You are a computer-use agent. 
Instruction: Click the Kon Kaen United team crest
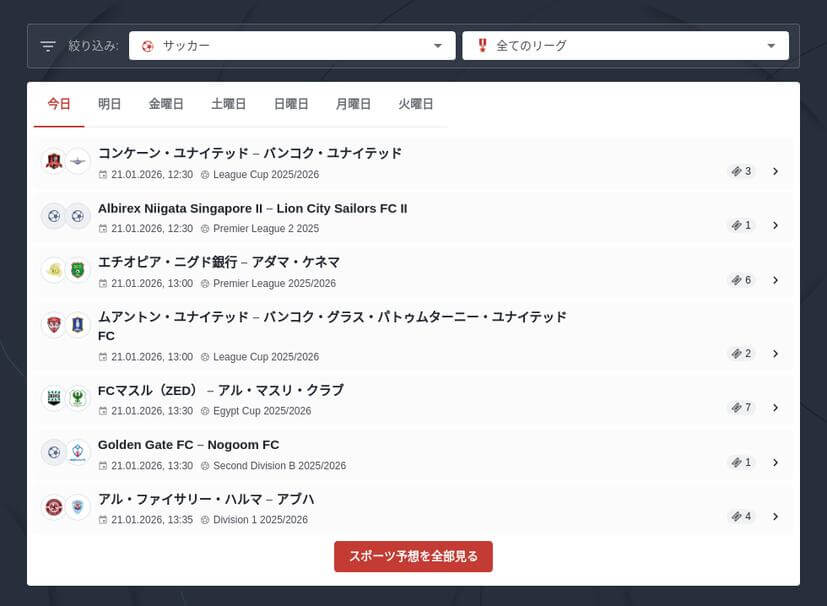click(55, 161)
